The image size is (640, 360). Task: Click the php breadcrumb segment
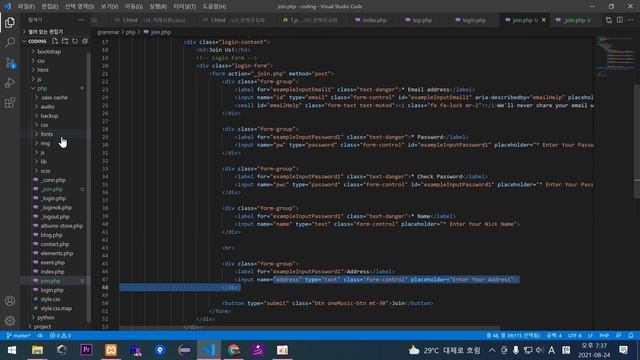[x=130, y=32]
